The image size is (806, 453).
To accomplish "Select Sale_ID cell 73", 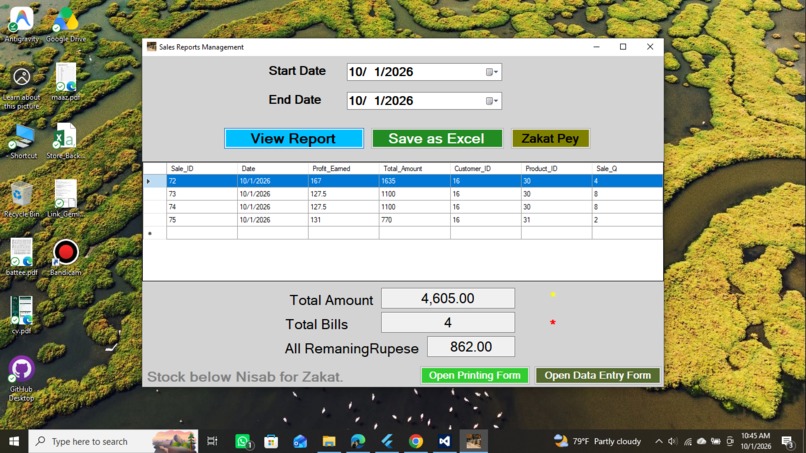I will 202,194.
